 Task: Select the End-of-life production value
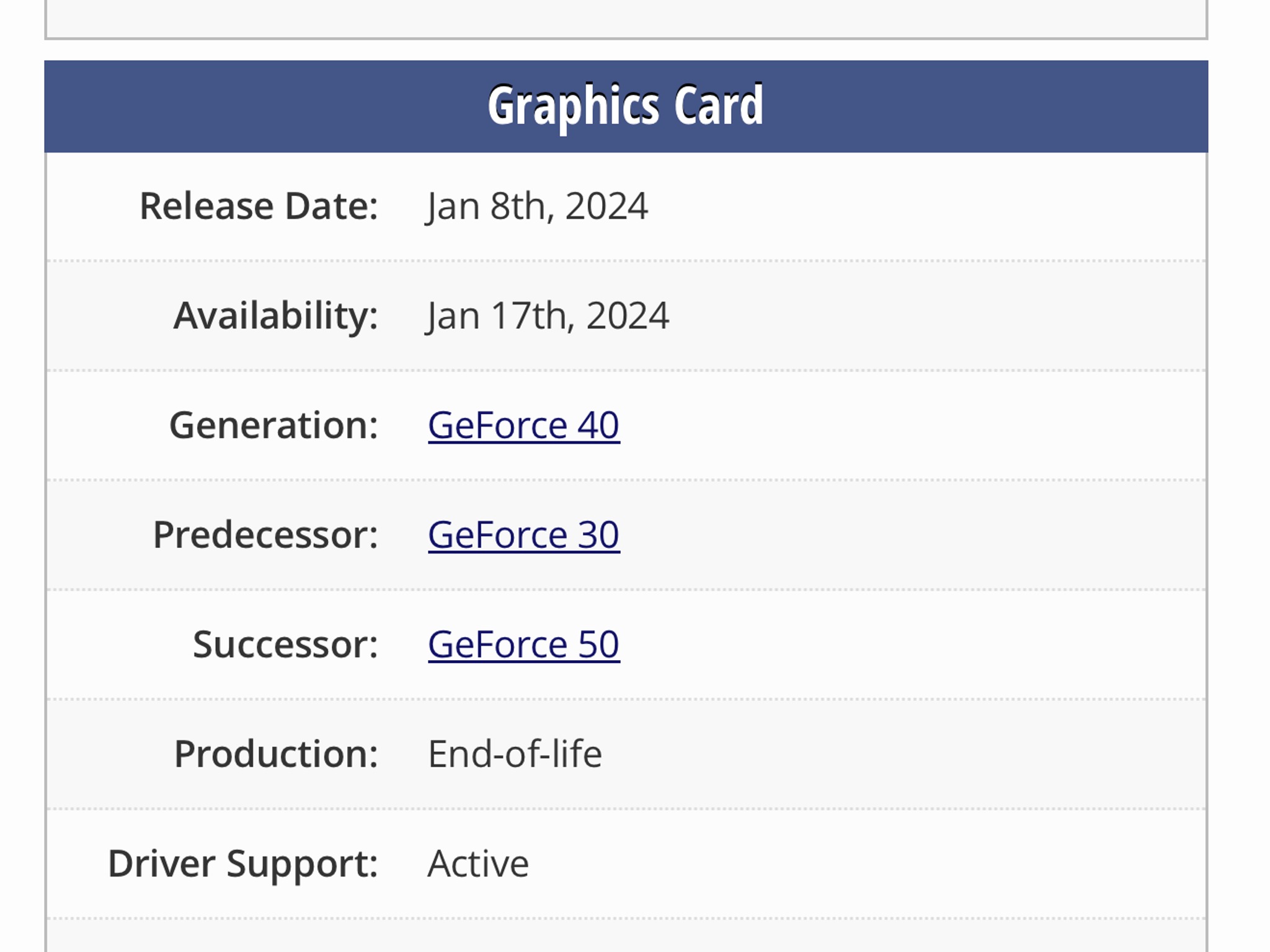click(515, 754)
